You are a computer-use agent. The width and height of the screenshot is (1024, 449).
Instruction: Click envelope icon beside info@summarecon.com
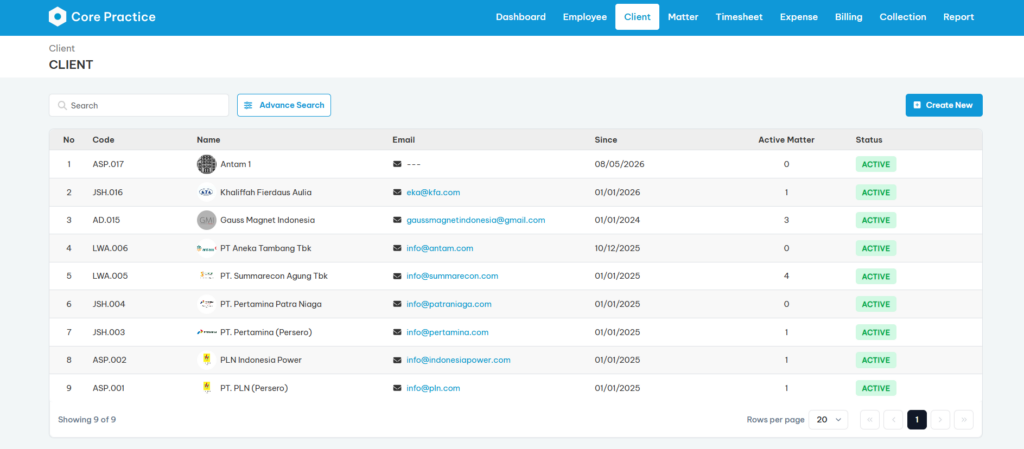pos(397,276)
